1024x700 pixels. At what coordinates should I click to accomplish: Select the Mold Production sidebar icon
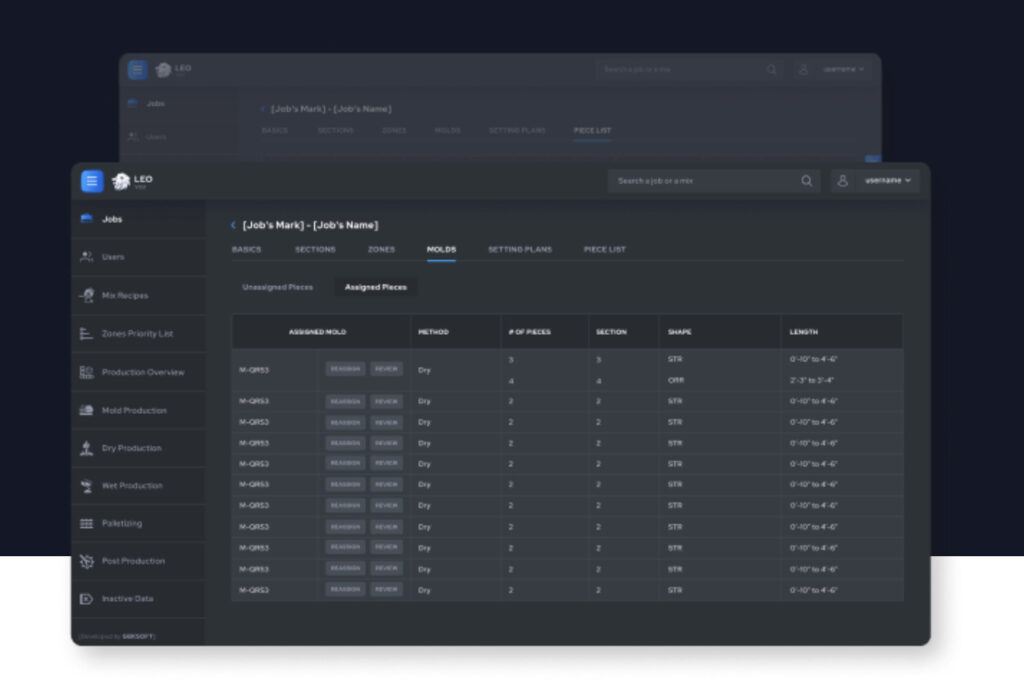(x=88, y=410)
